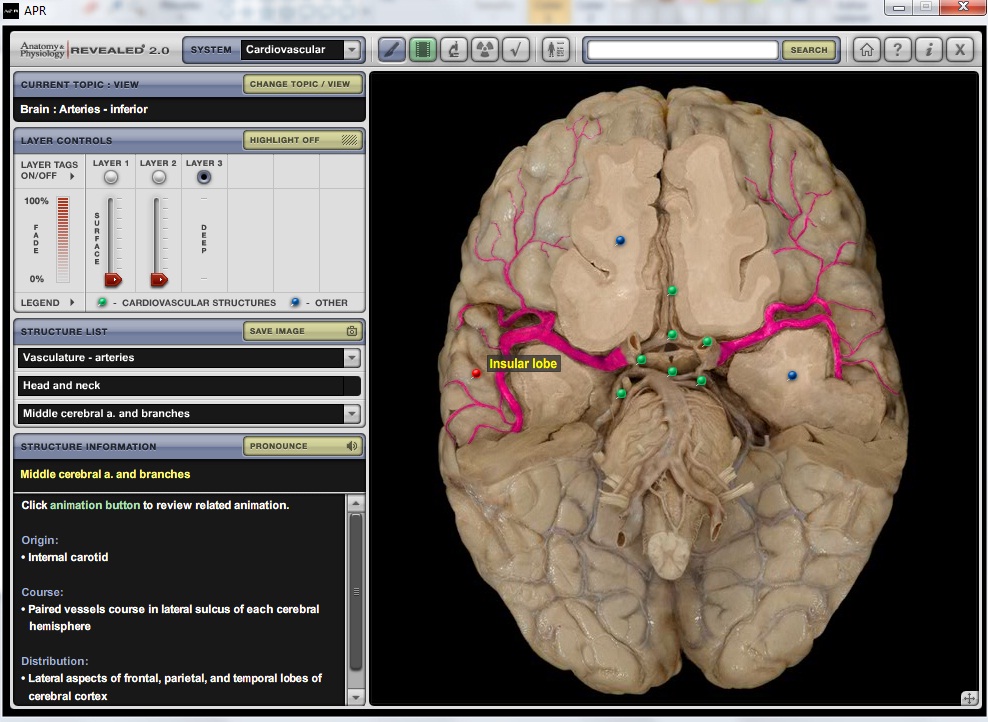Expand the Legend arrow
This screenshot has width=988, height=722.
(x=72, y=302)
